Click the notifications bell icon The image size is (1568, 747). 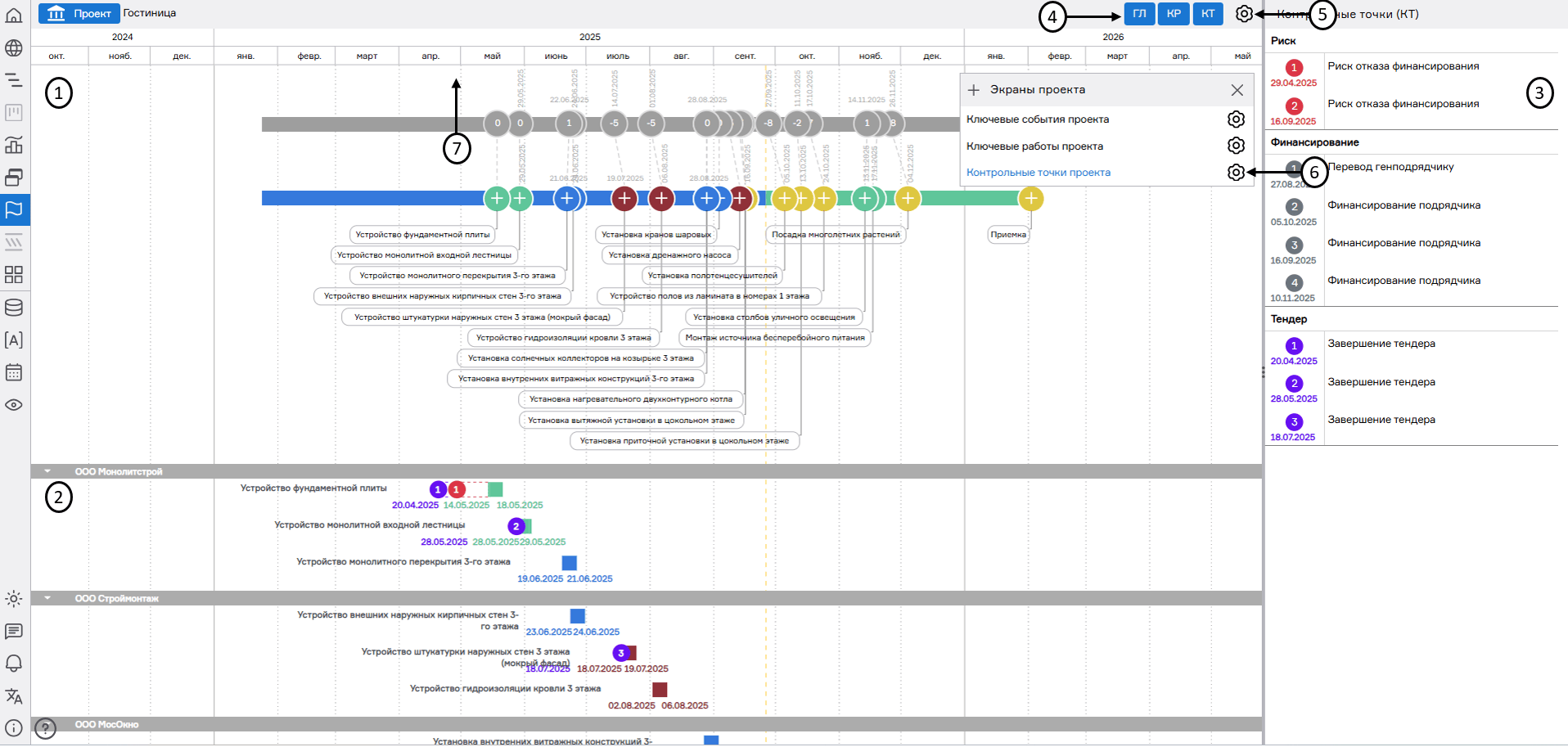(14, 664)
